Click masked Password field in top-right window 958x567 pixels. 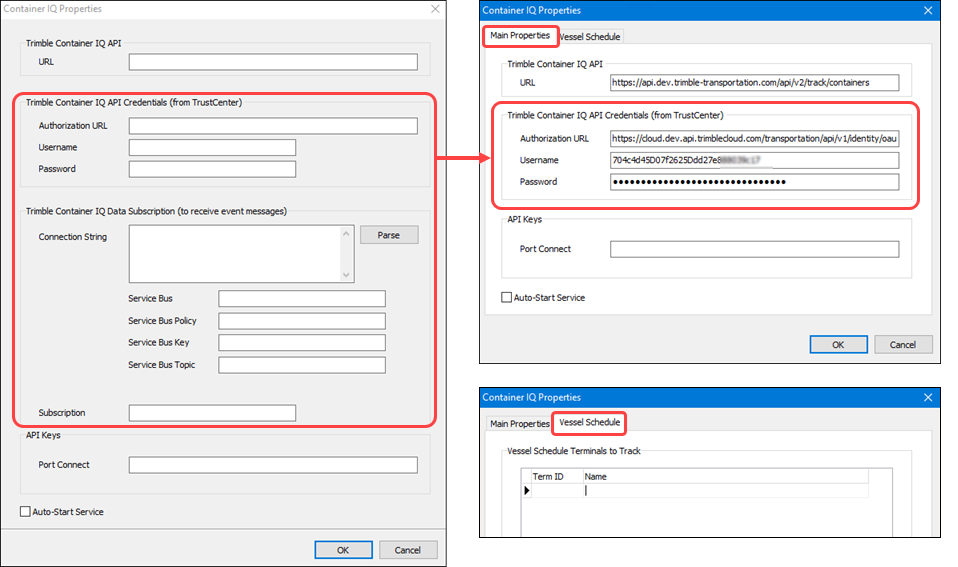[755, 182]
